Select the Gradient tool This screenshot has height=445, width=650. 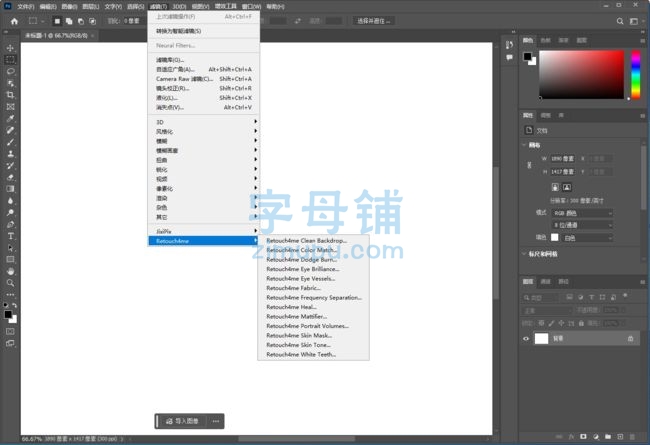point(10,189)
